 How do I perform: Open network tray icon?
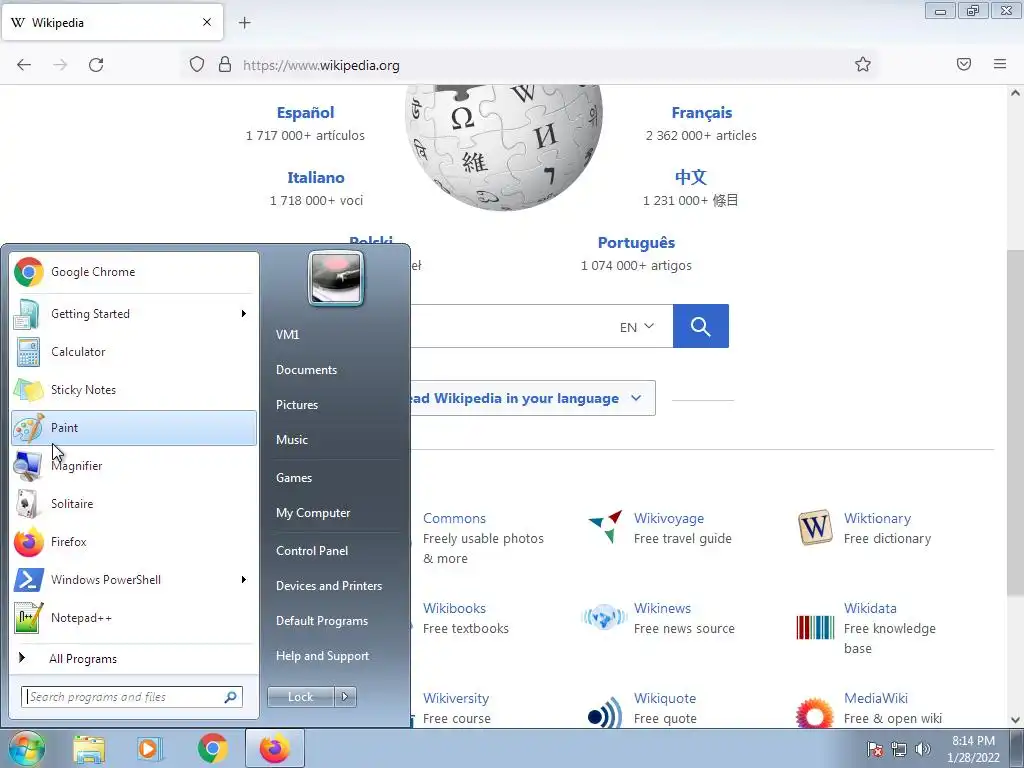tap(899, 749)
